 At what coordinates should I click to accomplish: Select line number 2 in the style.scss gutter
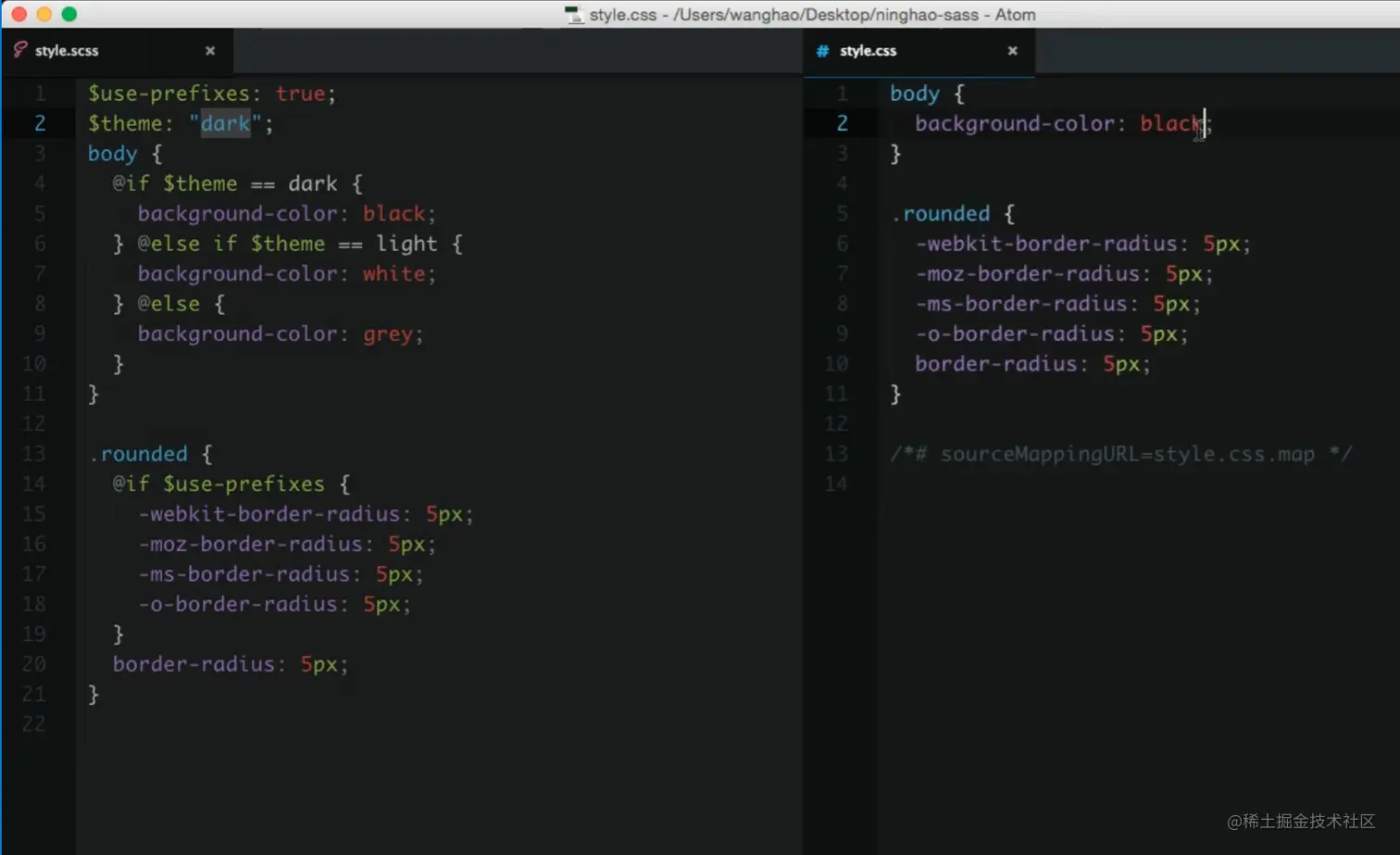point(40,123)
